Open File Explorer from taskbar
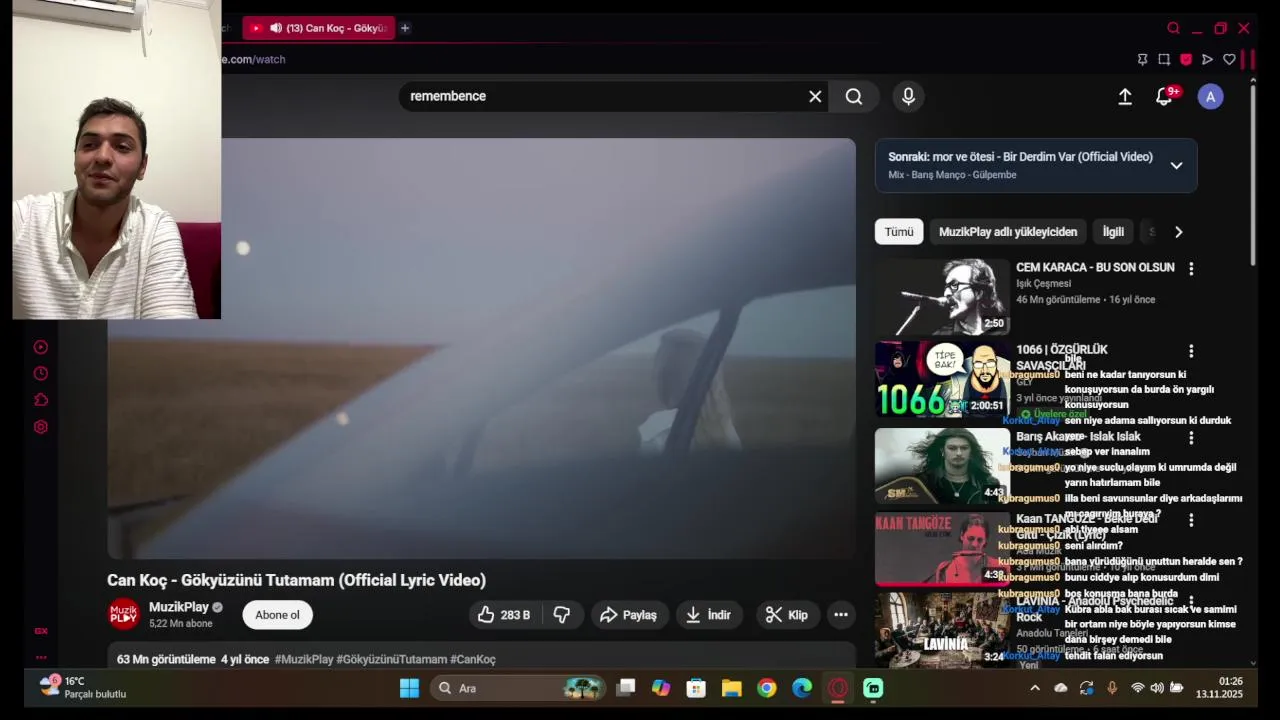The width and height of the screenshot is (1280, 720). click(731, 688)
